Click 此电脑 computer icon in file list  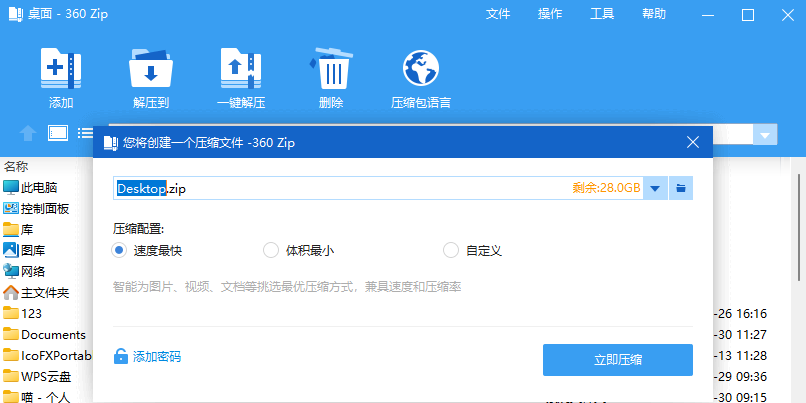(x=10, y=188)
